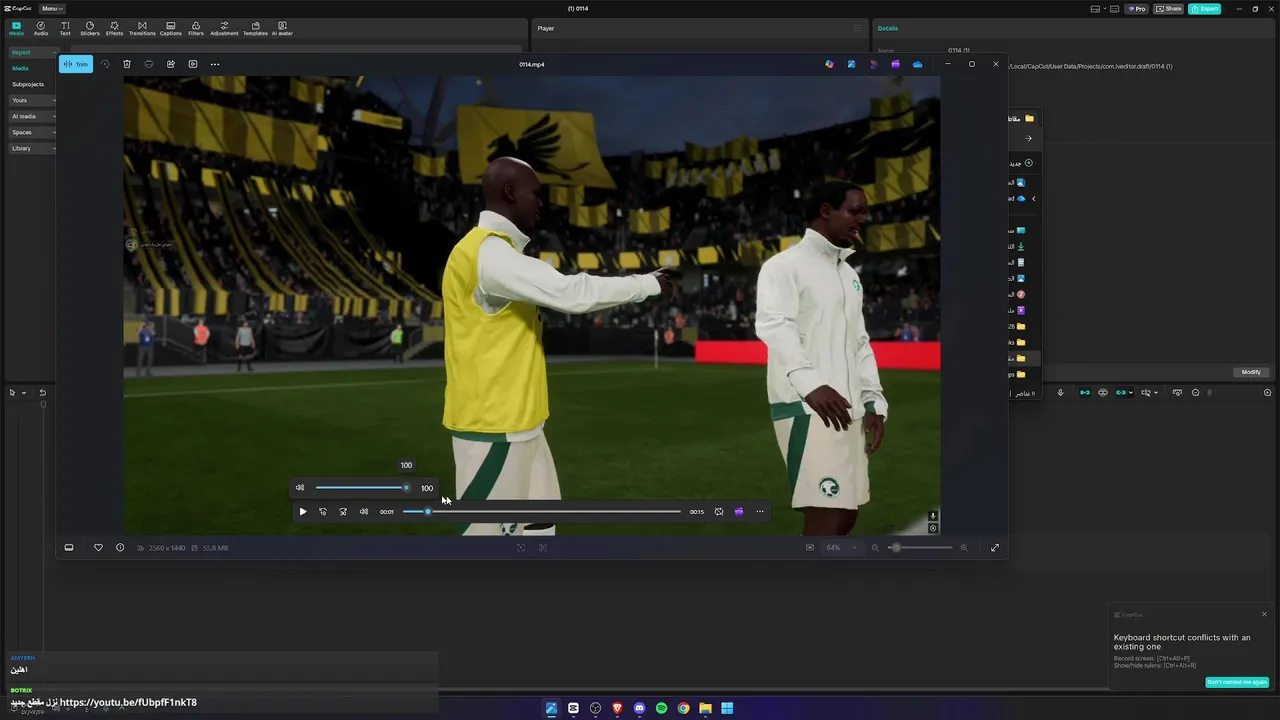This screenshot has height=720, width=1280.
Task: Click the purple Clipchamp edit icon in playback bar
Action: click(x=739, y=512)
